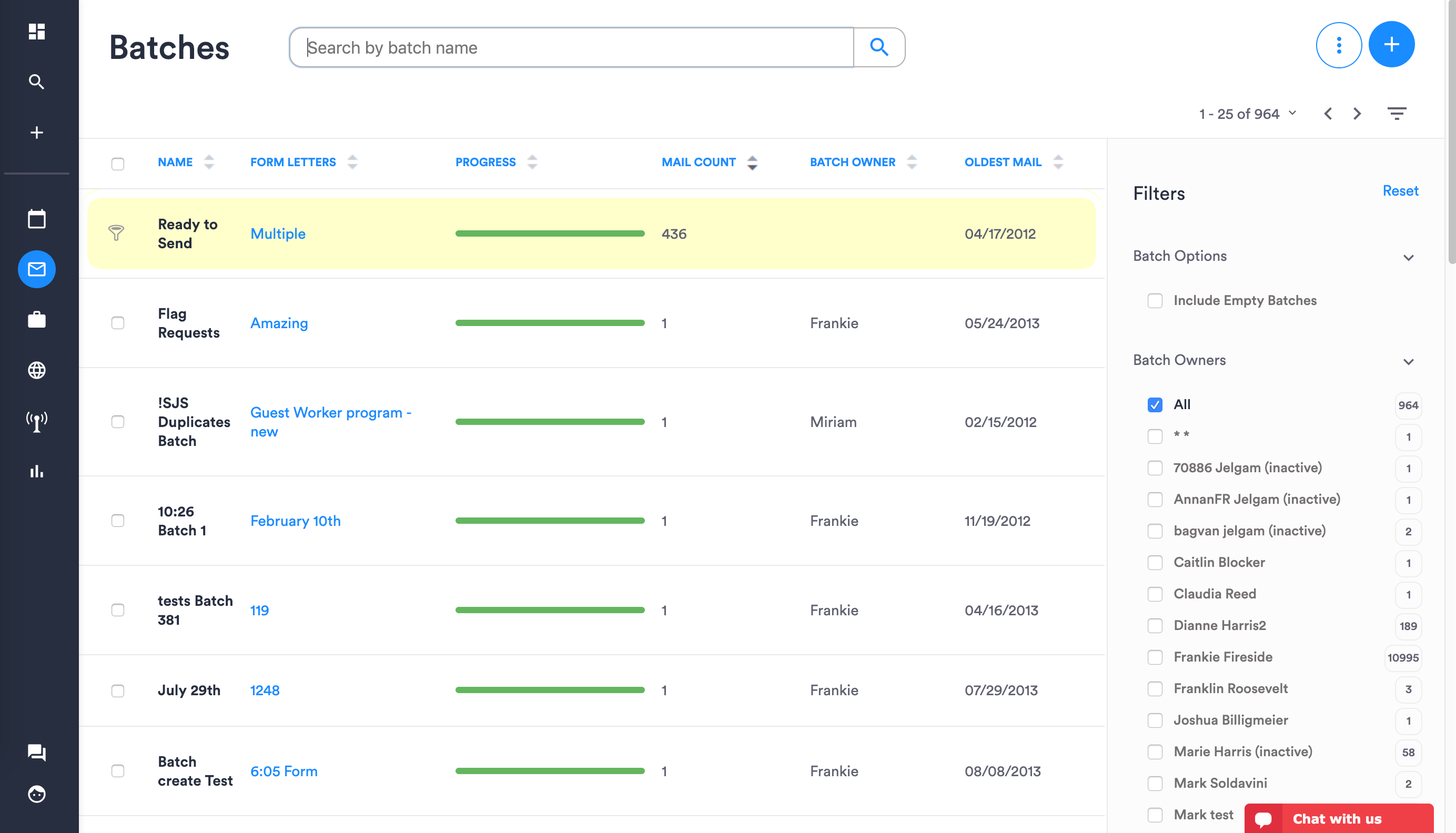Screen dimensions: 1456x833
Task: Open the dashboard icon in the sidebar
Action: 37,32
